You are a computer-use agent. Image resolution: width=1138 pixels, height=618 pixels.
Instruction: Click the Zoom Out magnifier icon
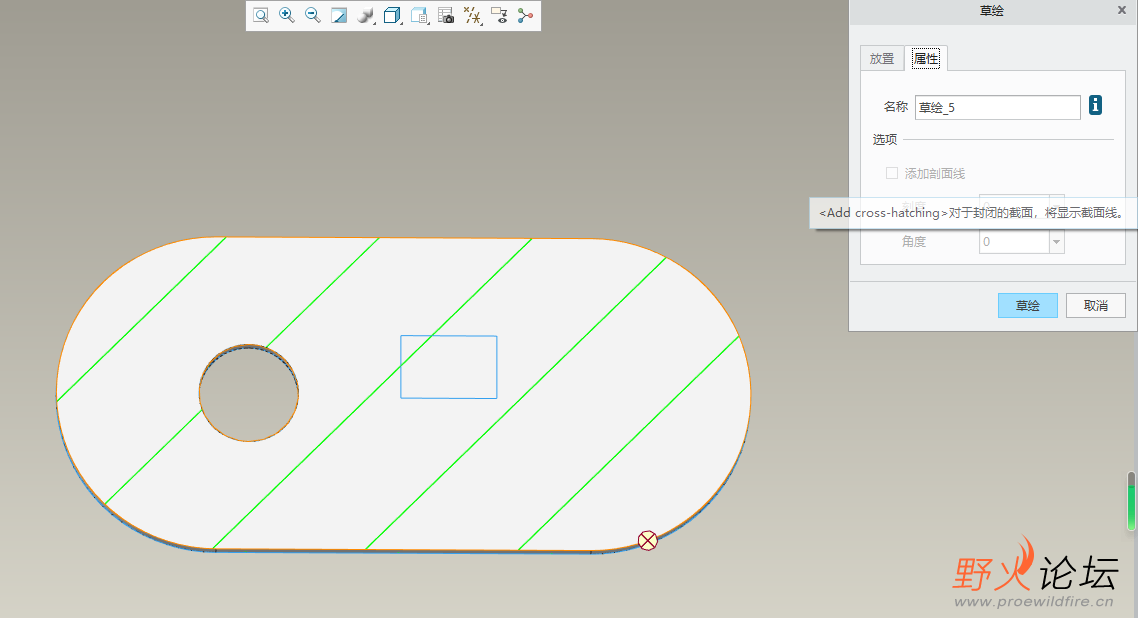click(313, 15)
